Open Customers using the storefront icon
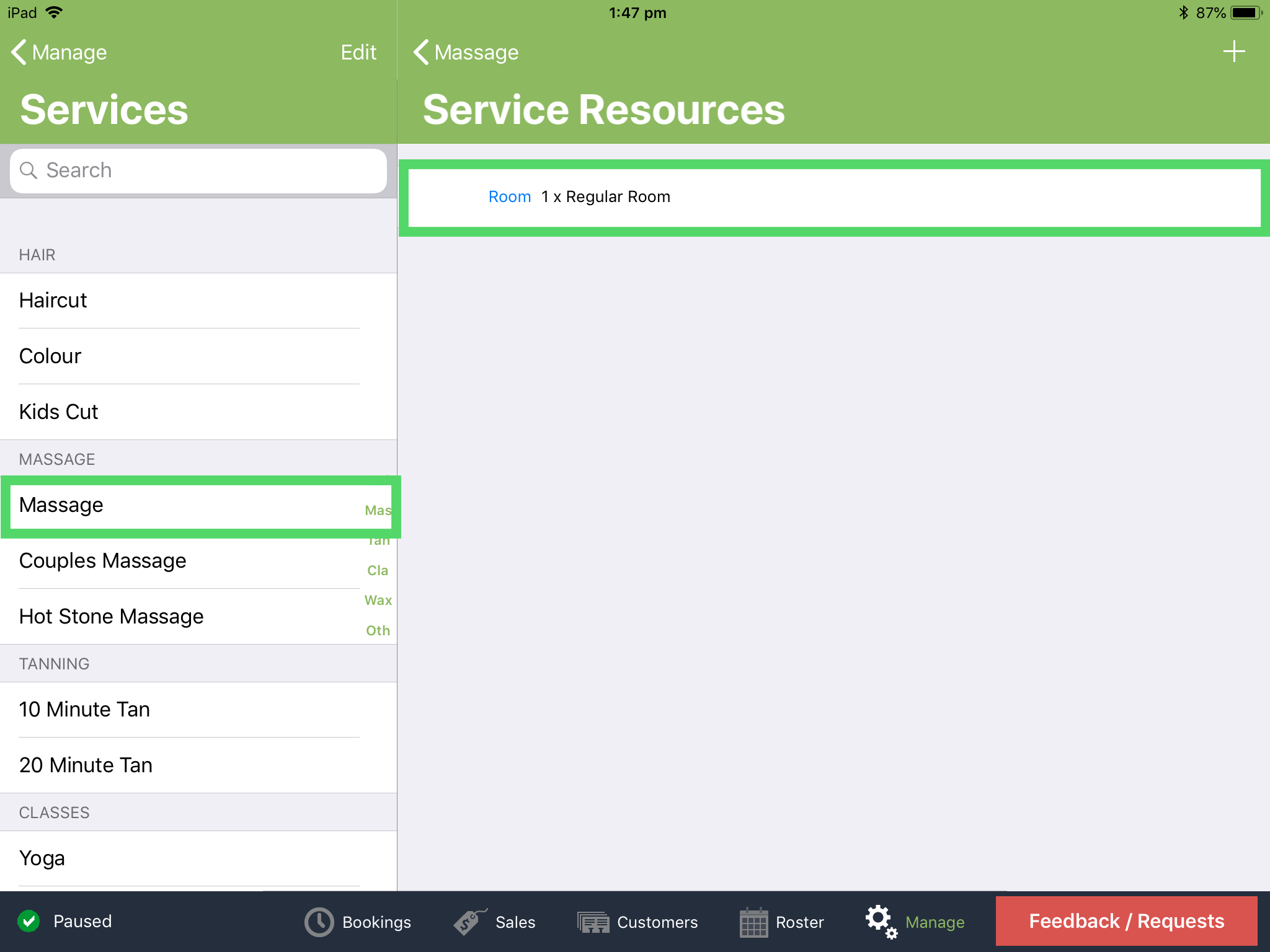This screenshot has width=1270, height=952. coord(593,921)
